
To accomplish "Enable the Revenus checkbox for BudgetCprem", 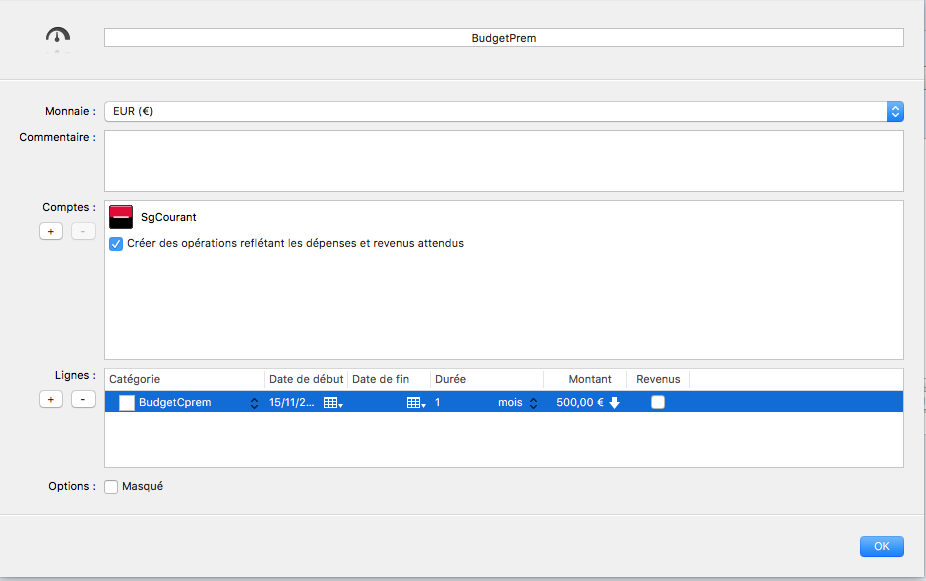I will [657, 403].
